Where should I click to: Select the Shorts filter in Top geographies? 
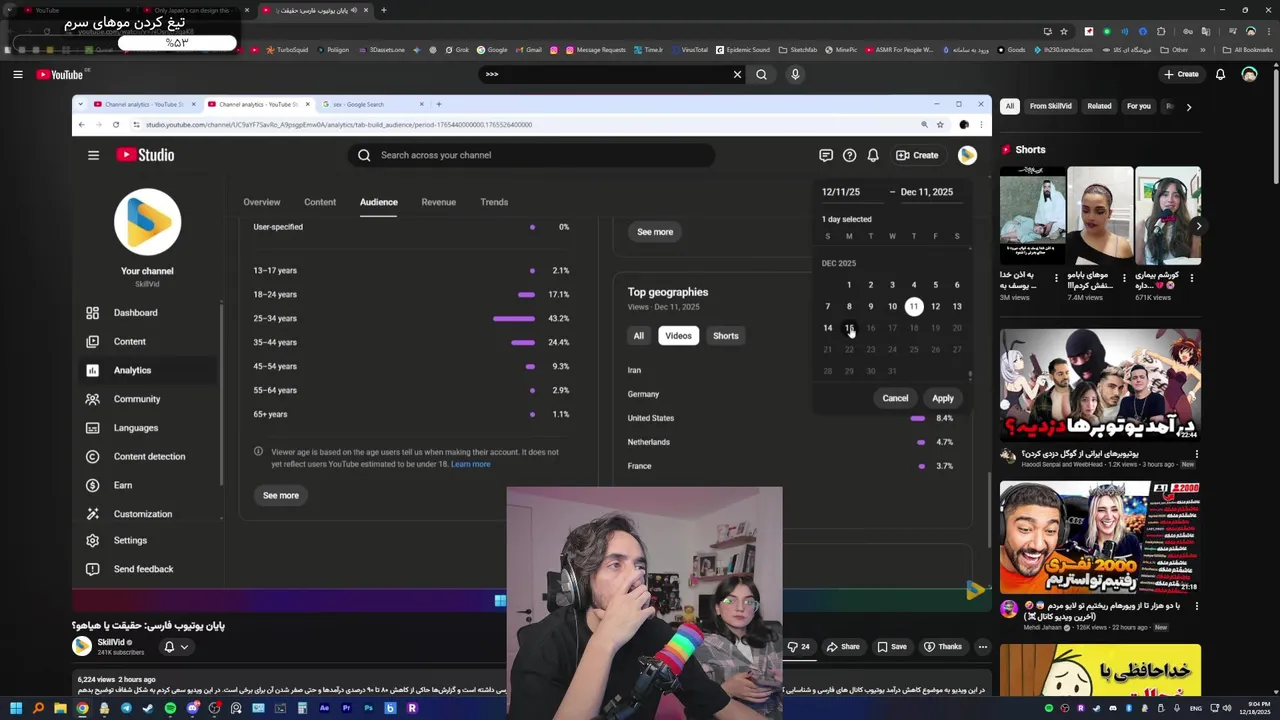click(x=726, y=336)
